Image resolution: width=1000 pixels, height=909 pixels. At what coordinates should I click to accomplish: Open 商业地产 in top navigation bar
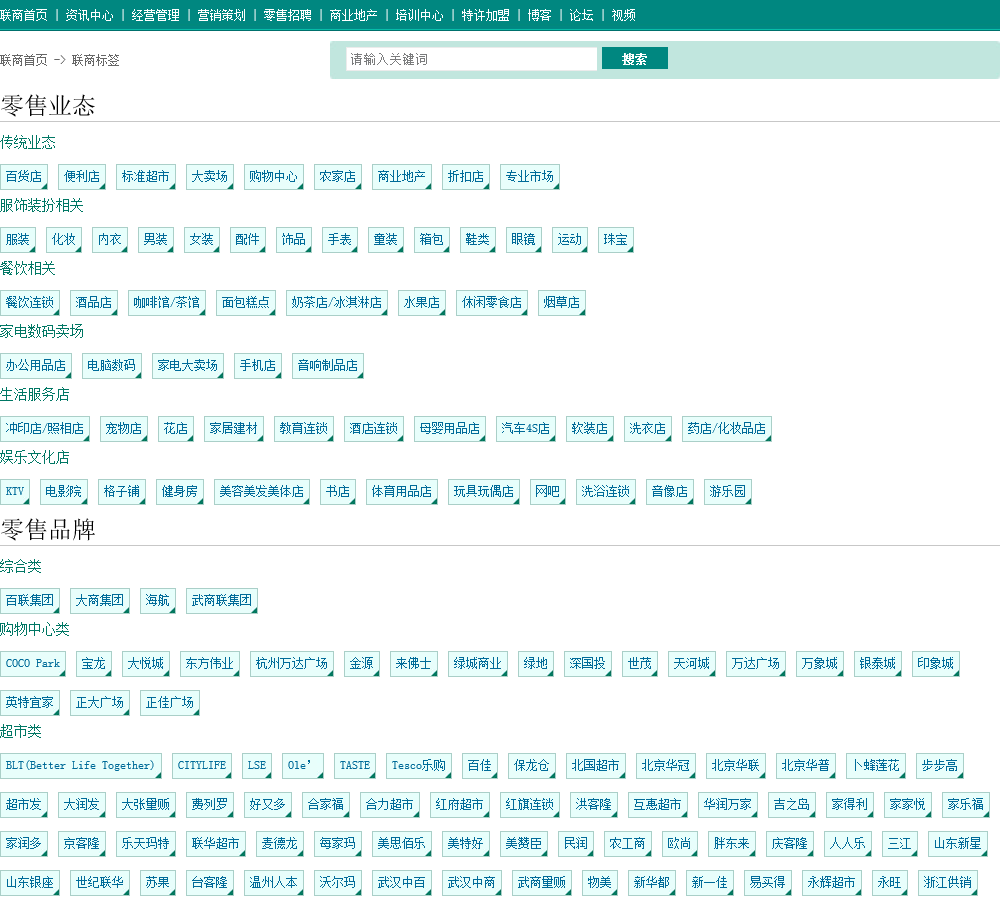click(353, 15)
